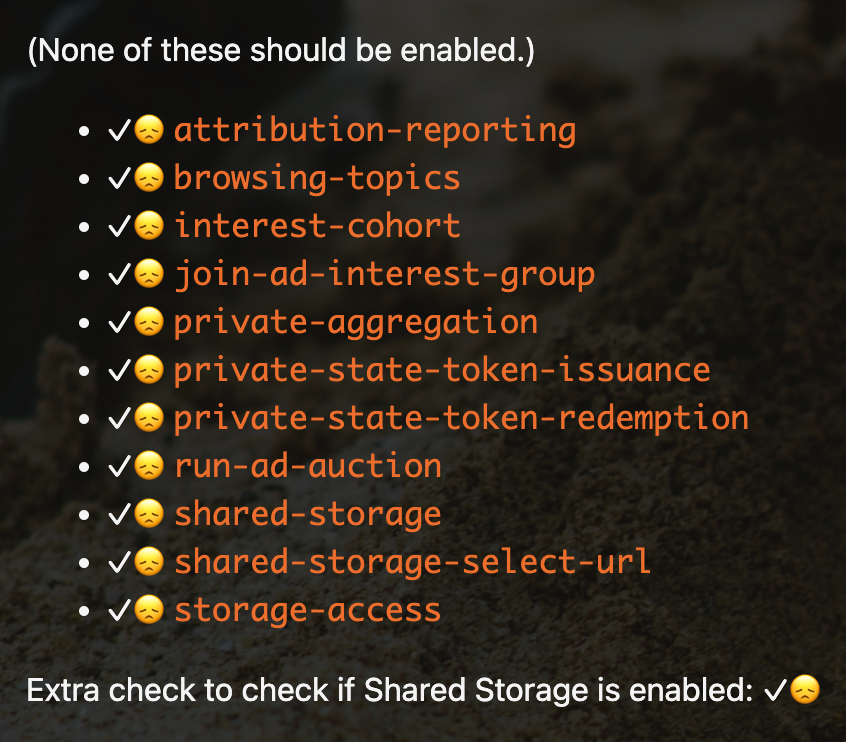The image size is (846, 742).
Task: Click the sad face emoji beside run-ad-auction
Action: [x=148, y=466]
